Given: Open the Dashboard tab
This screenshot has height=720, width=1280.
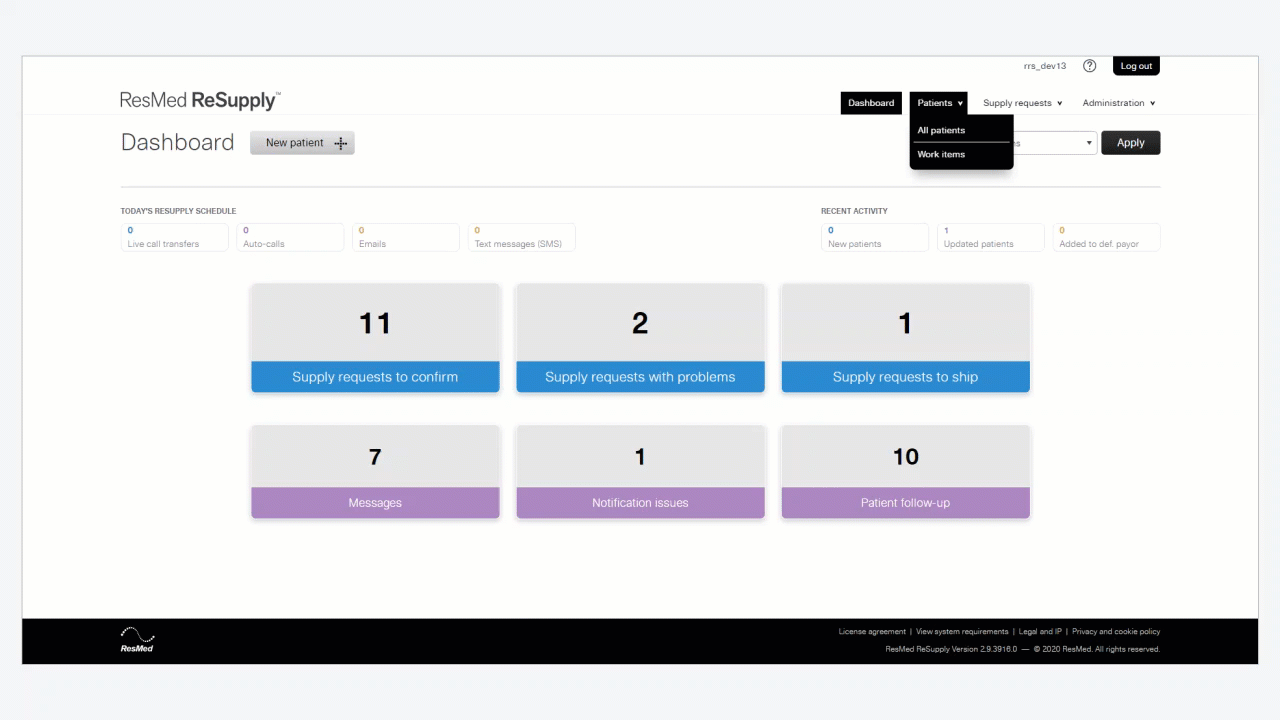Looking at the screenshot, I should click(x=871, y=103).
